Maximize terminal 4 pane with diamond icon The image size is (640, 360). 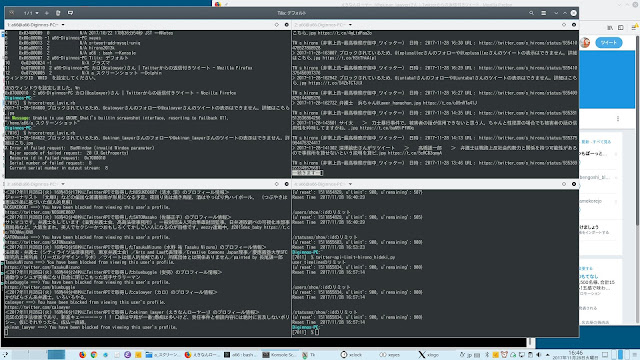click(564, 184)
